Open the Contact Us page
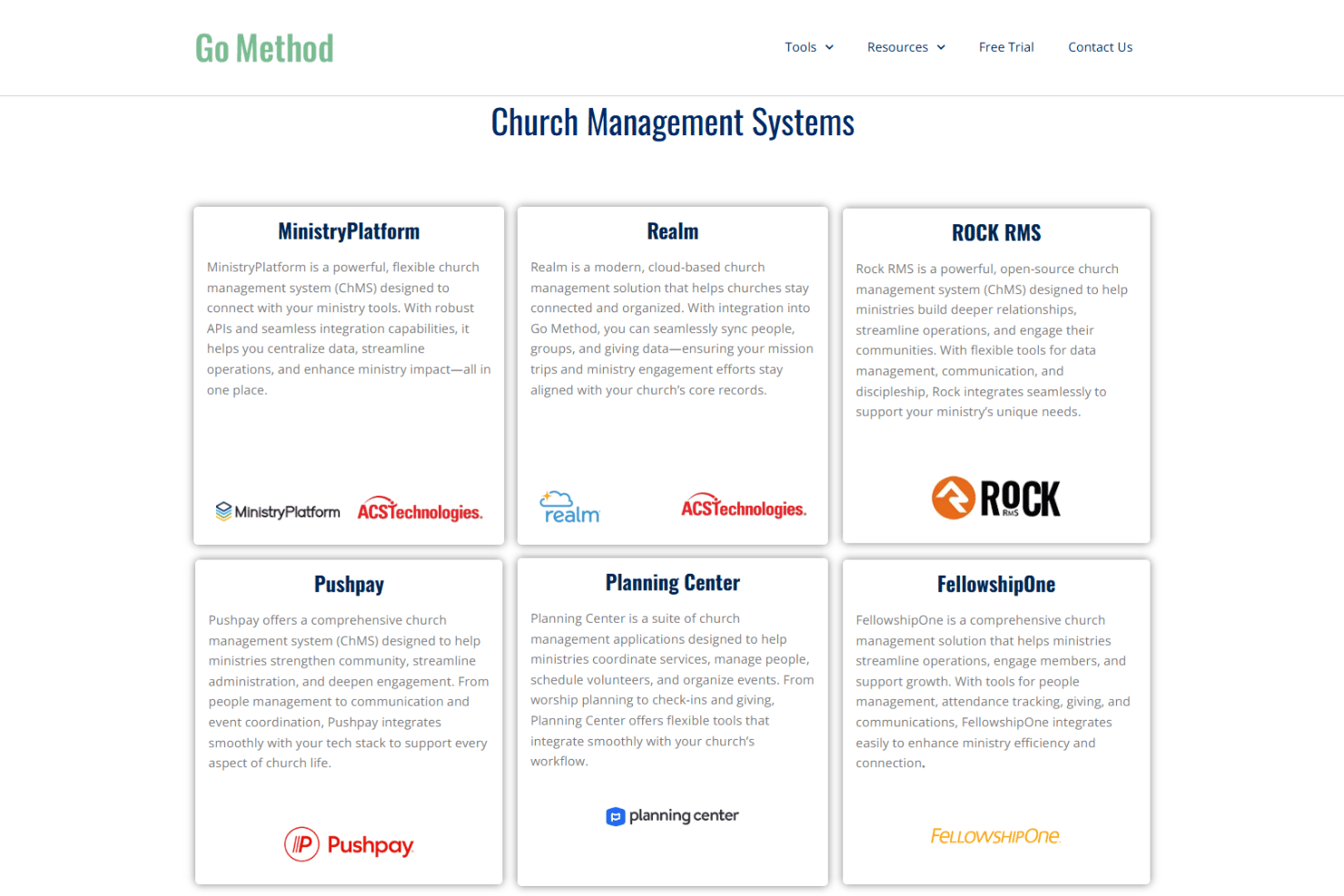This screenshot has height=896, width=1344. tap(1100, 47)
